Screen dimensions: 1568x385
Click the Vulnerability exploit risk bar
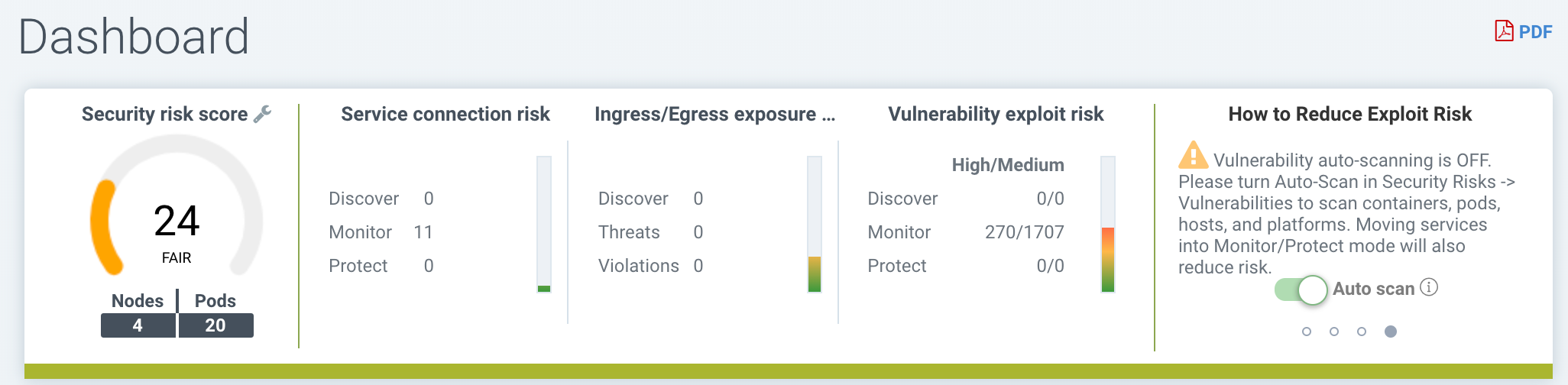pyautogui.click(x=1108, y=225)
